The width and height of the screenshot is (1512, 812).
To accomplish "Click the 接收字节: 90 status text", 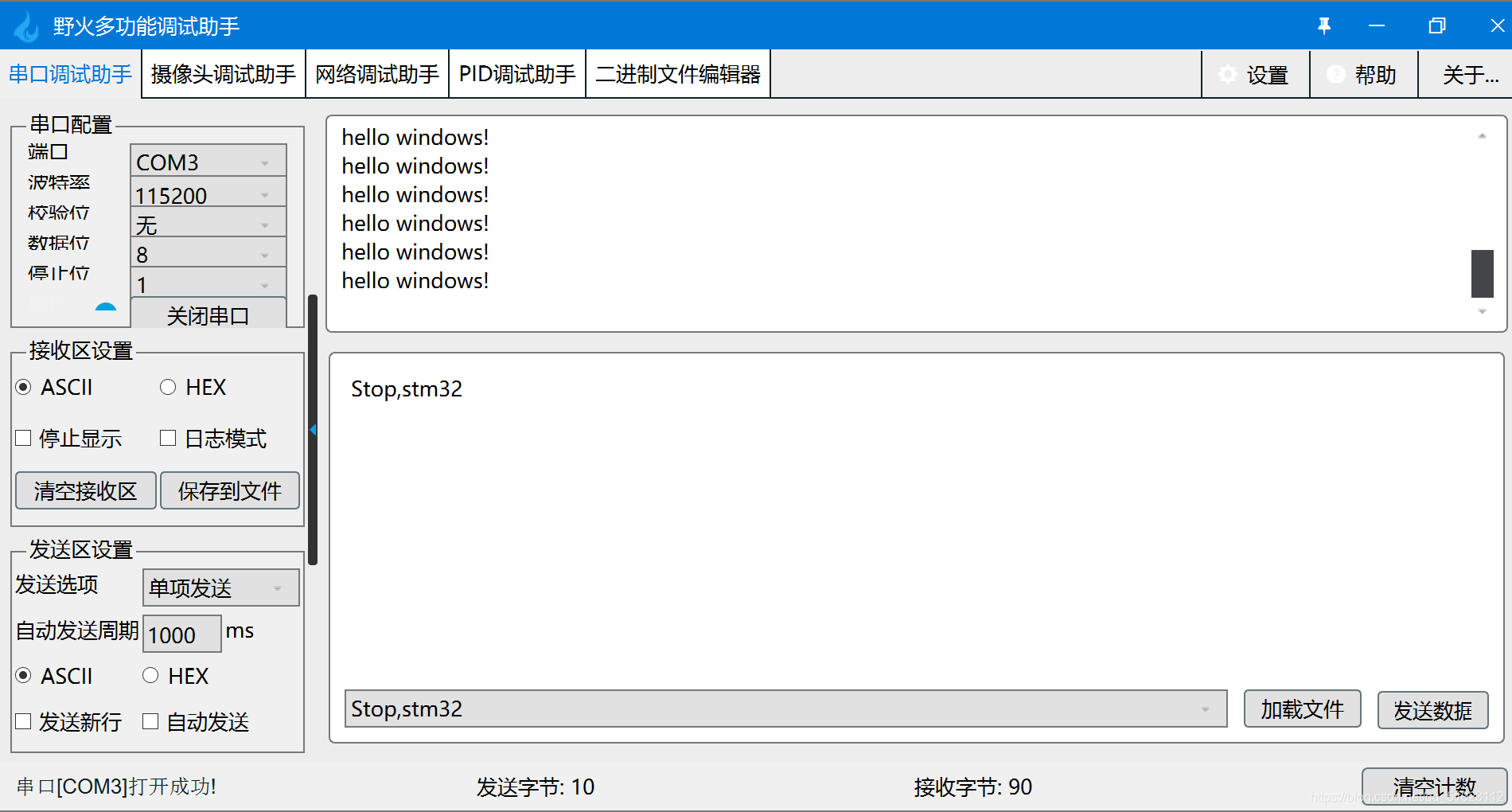I will [x=972, y=787].
